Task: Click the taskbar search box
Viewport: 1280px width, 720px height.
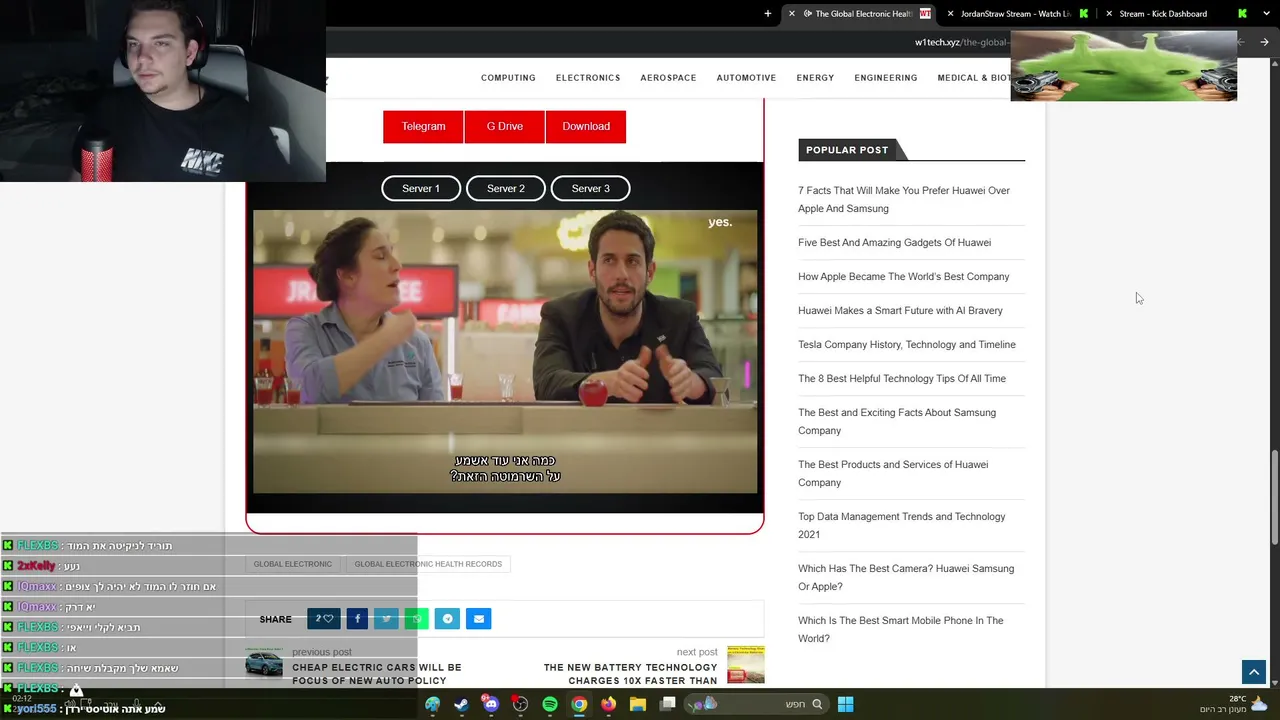Action: click(x=756, y=704)
